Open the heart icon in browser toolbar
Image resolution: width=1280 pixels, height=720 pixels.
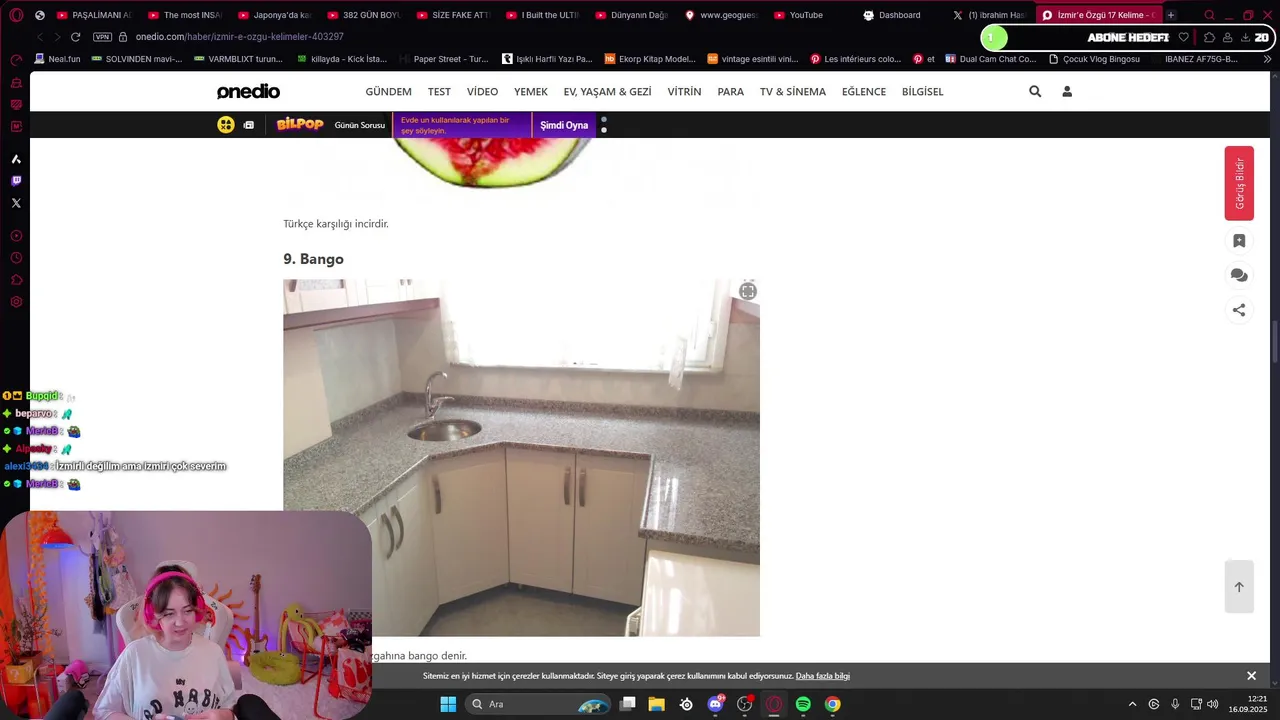point(1184,37)
